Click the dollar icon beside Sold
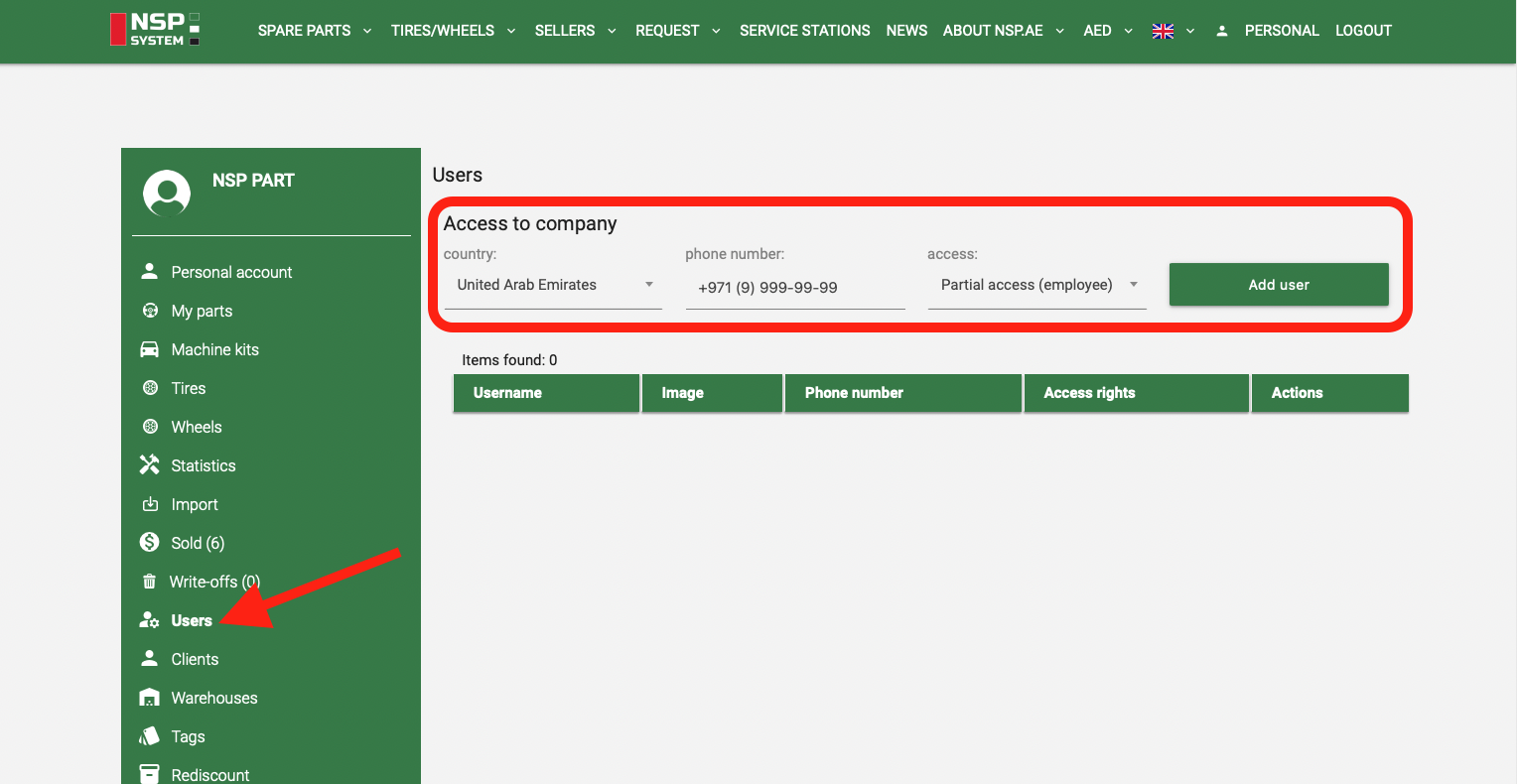1517x784 pixels. click(x=150, y=543)
